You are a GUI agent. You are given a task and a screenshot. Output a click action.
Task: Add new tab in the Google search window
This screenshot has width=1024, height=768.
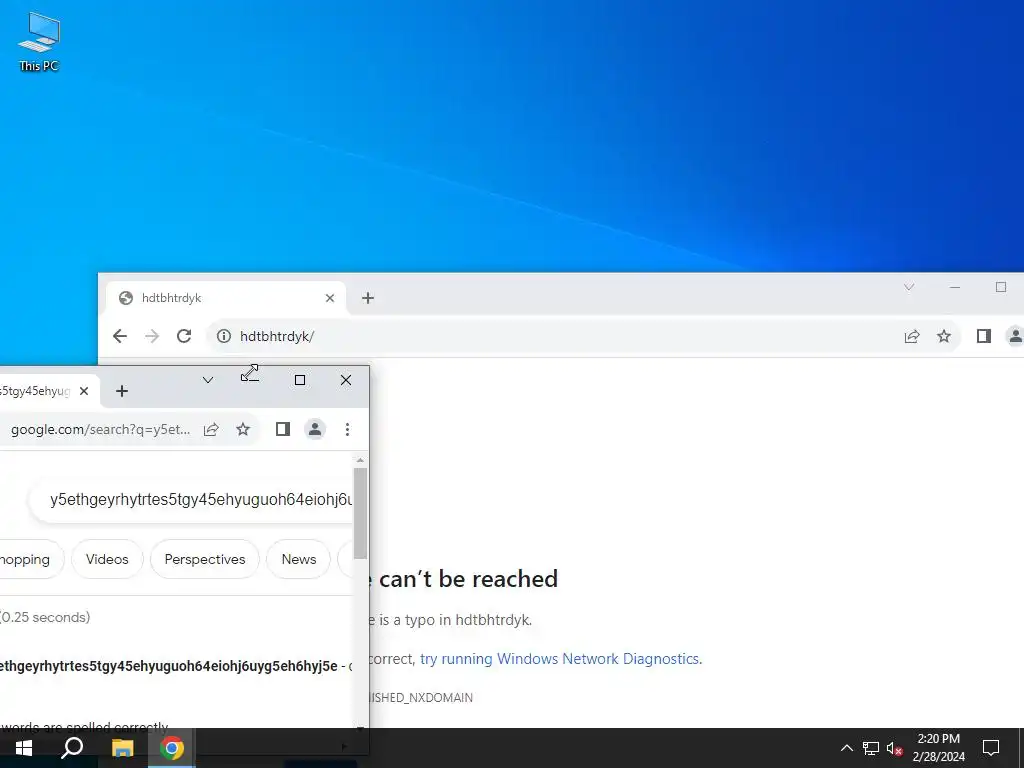point(121,391)
